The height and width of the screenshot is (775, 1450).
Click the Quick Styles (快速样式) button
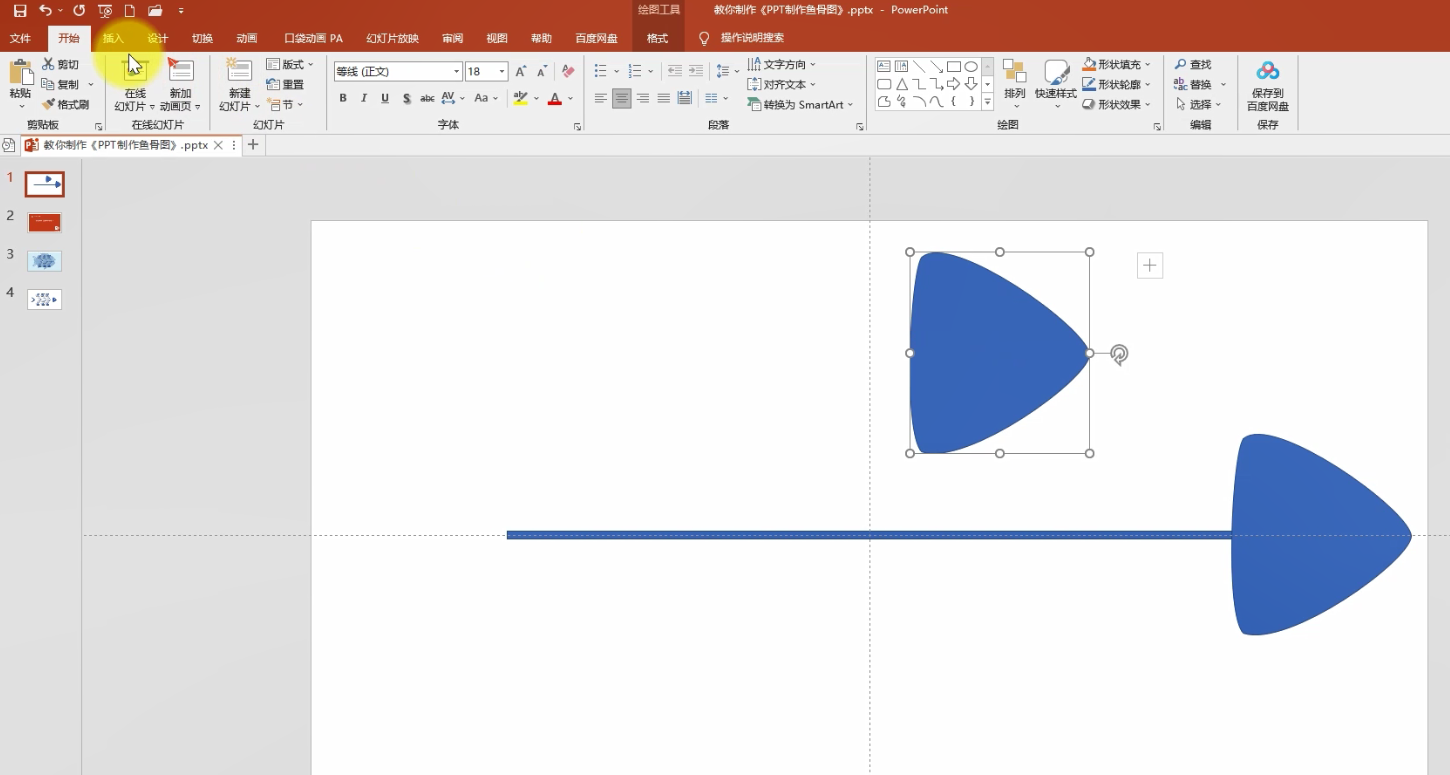(x=1056, y=84)
